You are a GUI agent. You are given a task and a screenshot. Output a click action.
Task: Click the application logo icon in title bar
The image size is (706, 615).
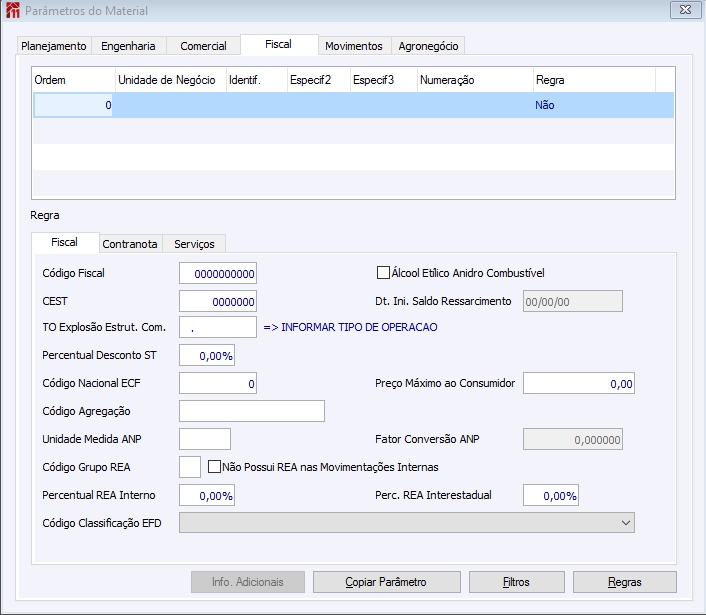[13, 10]
